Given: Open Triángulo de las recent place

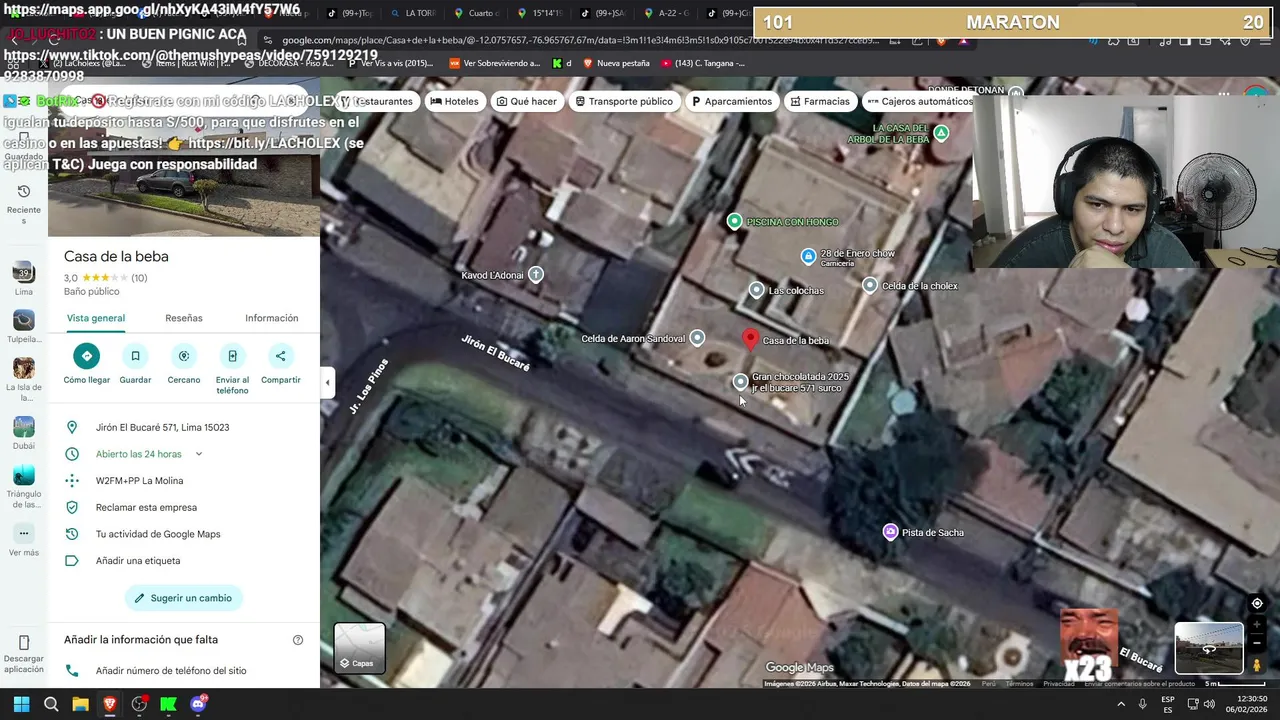Looking at the screenshot, I should tap(24, 475).
